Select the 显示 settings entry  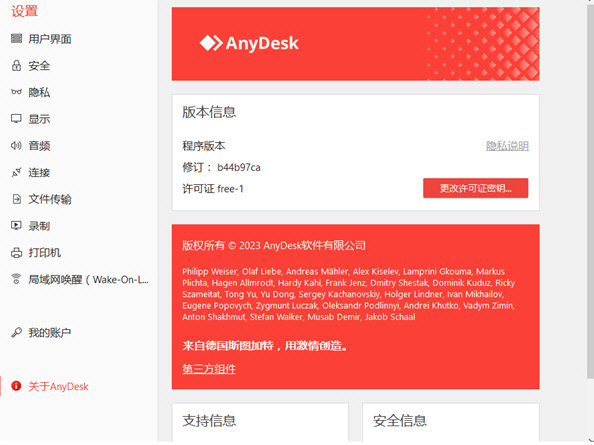(39, 119)
